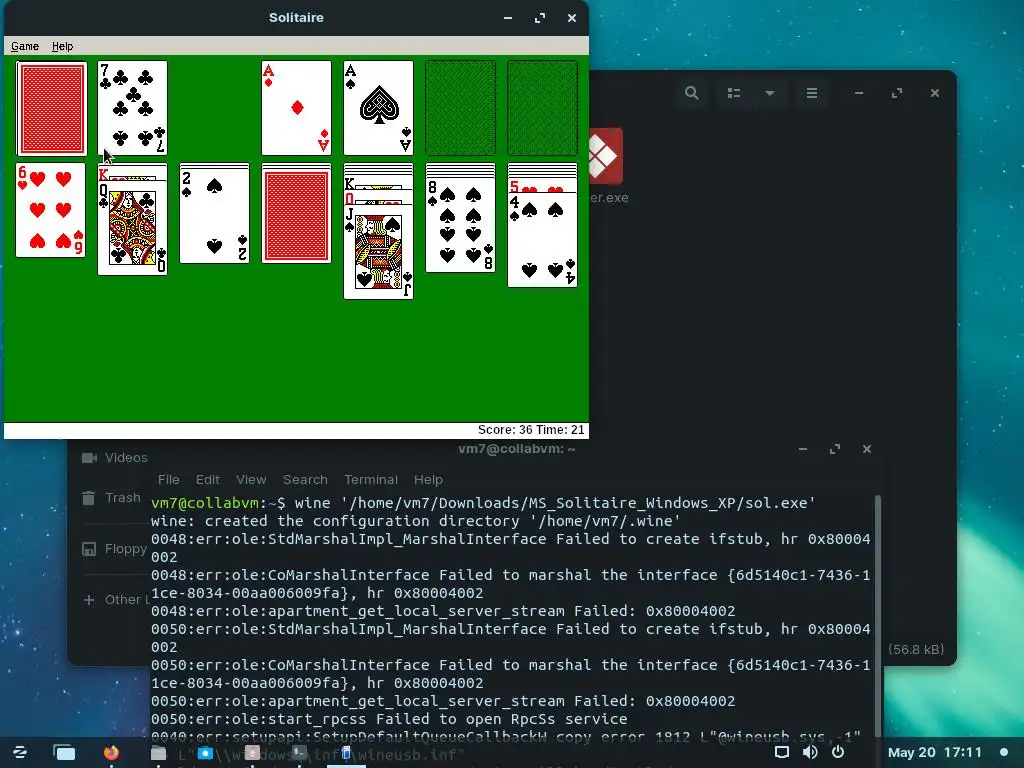Open the hamburger menu in the file manager
The image size is (1024, 768).
point(812,93)
